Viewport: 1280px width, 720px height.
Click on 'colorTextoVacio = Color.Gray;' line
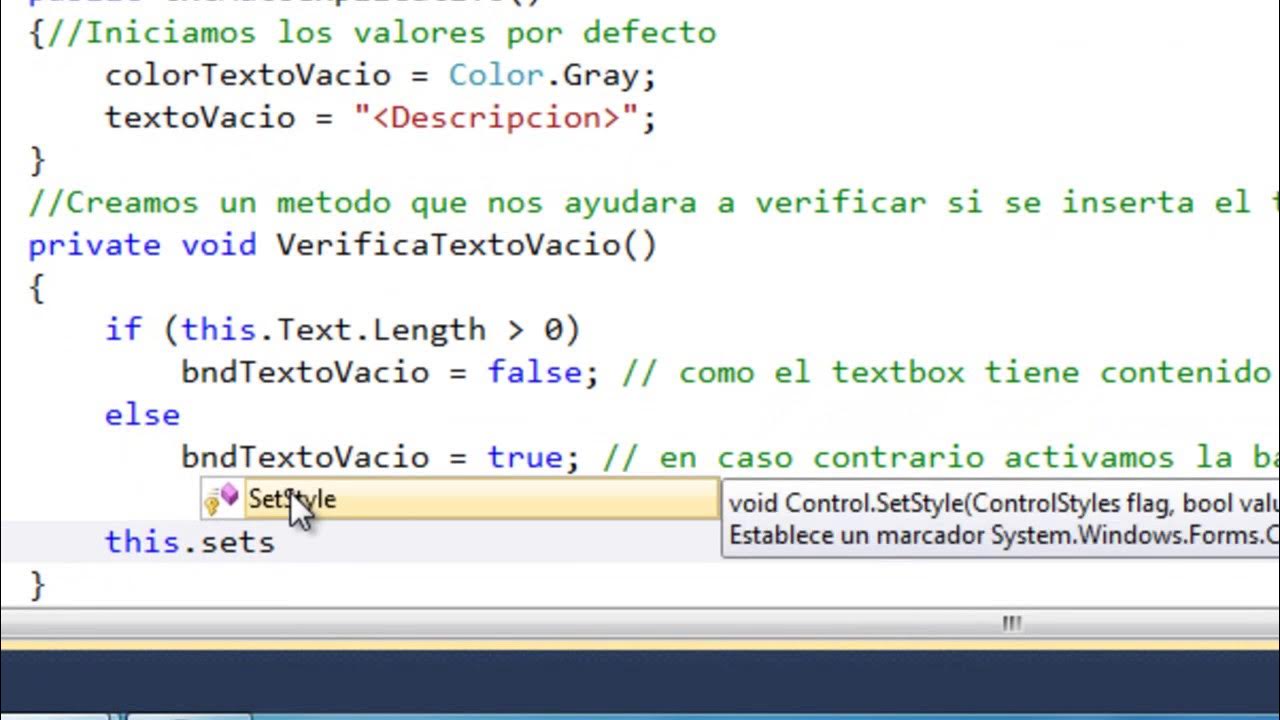tap(380, 75)
